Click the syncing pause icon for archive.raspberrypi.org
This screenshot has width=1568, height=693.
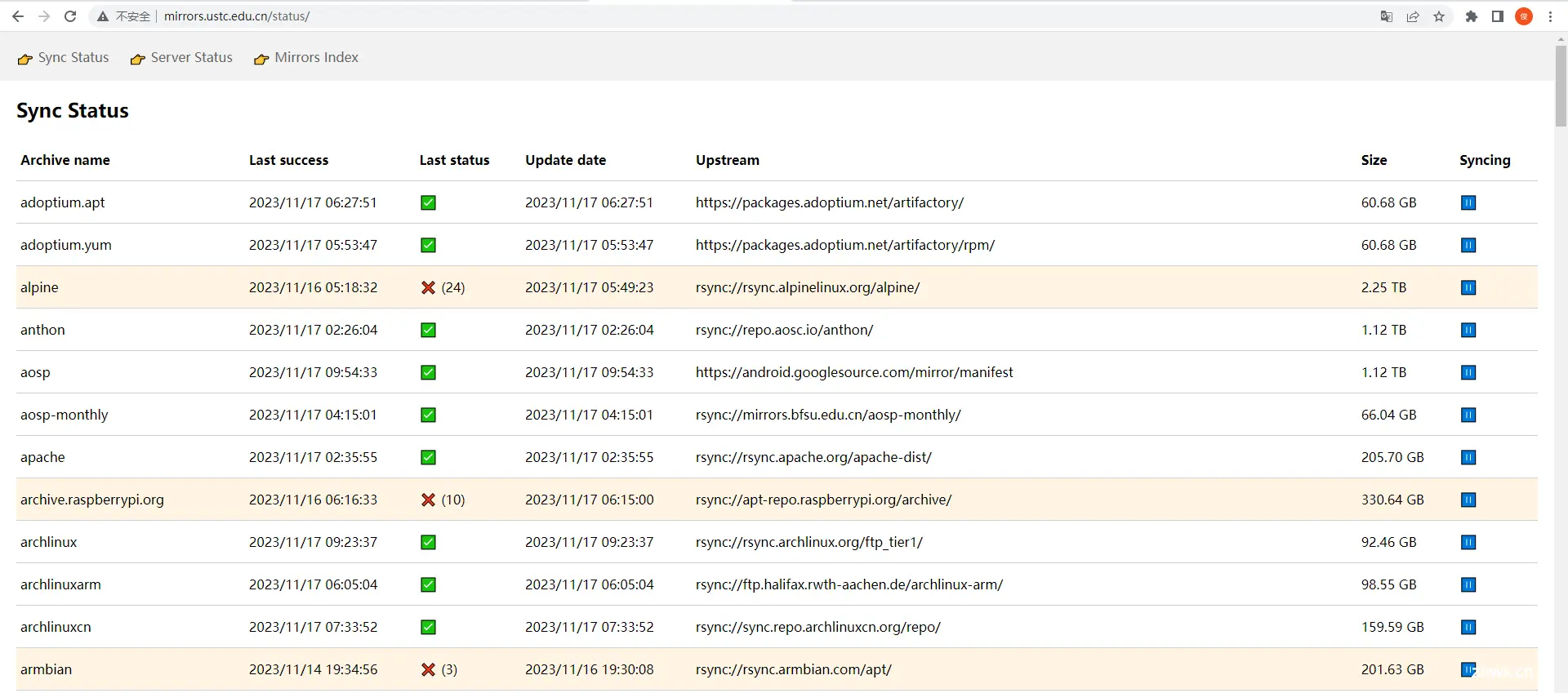coord(1468,500)
